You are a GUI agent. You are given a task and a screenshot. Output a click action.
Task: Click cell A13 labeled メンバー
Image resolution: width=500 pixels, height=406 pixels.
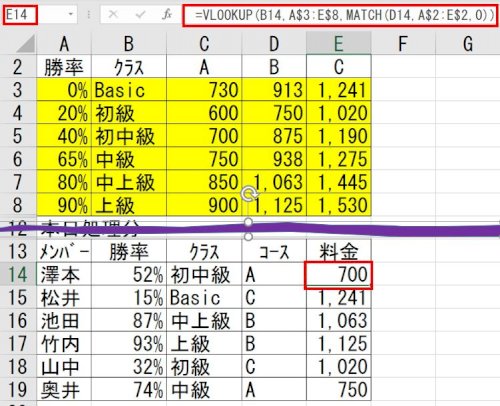point(64,251)
